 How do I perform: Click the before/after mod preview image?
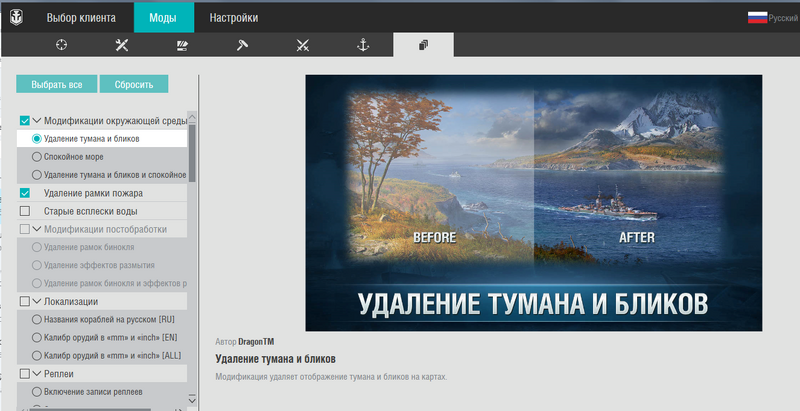coord(534,203)
